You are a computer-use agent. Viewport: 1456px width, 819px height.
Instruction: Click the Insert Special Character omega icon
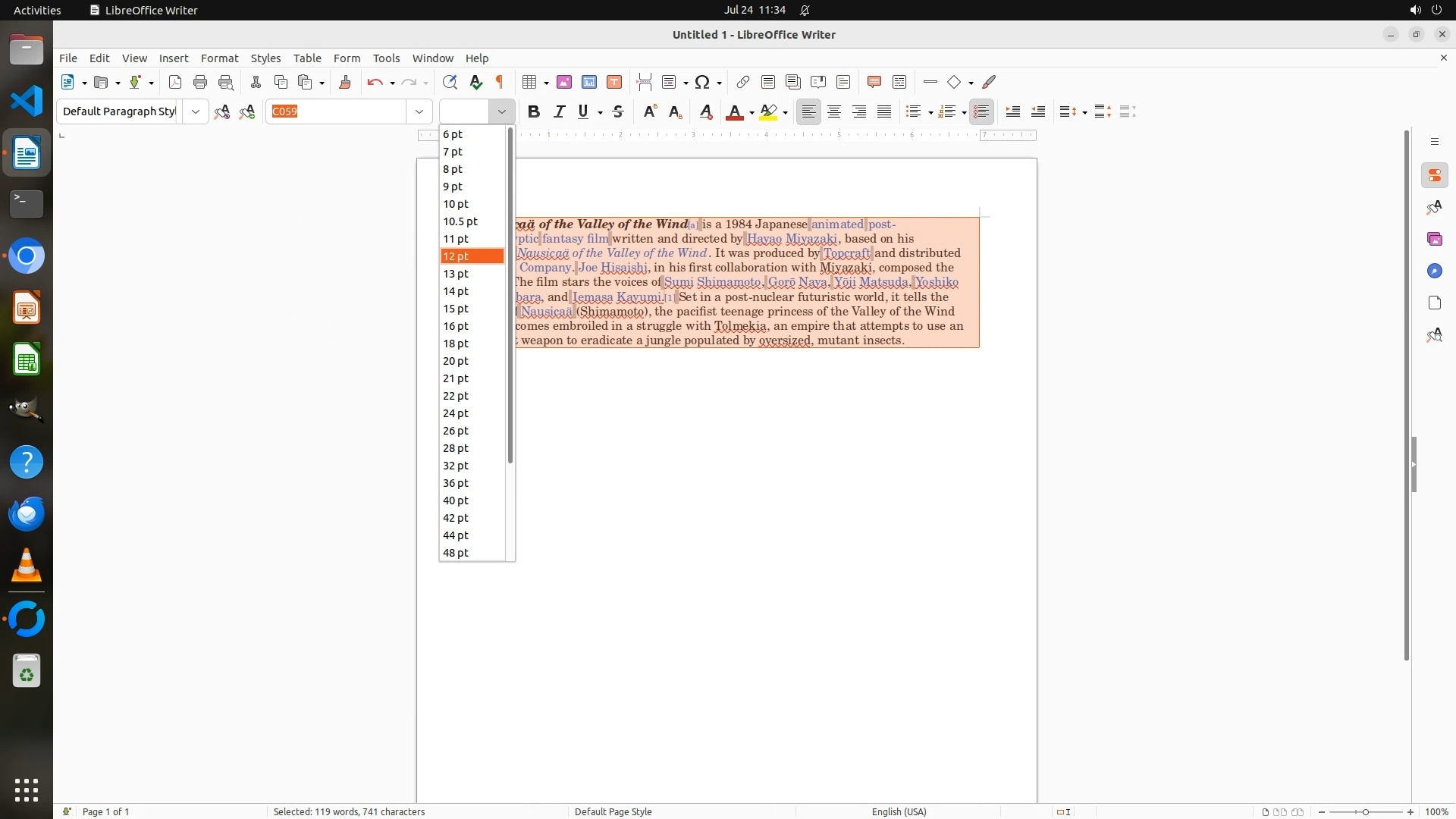pos(702,82)
